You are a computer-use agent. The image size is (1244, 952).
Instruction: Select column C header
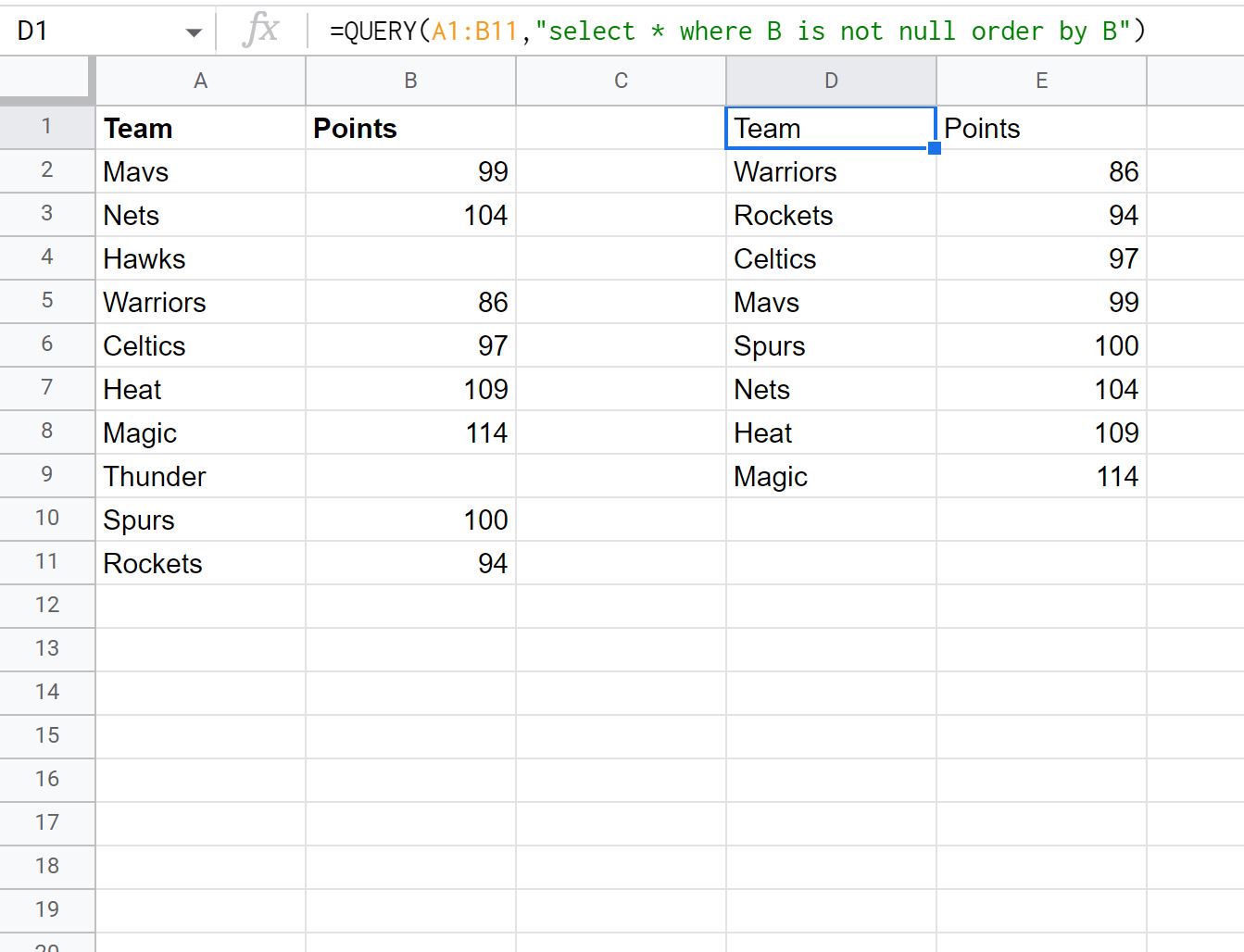(x=621, y=81)
